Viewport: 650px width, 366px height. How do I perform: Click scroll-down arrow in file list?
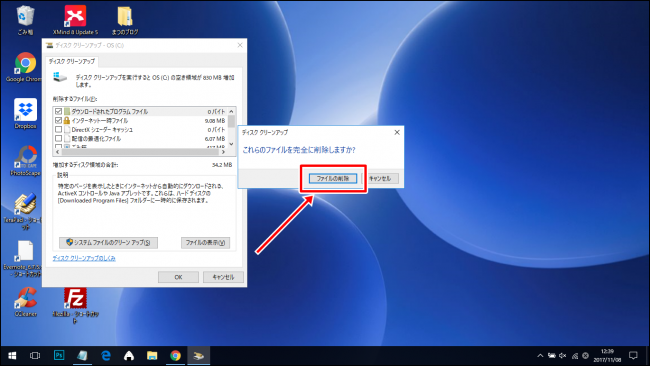click(231, 144)
